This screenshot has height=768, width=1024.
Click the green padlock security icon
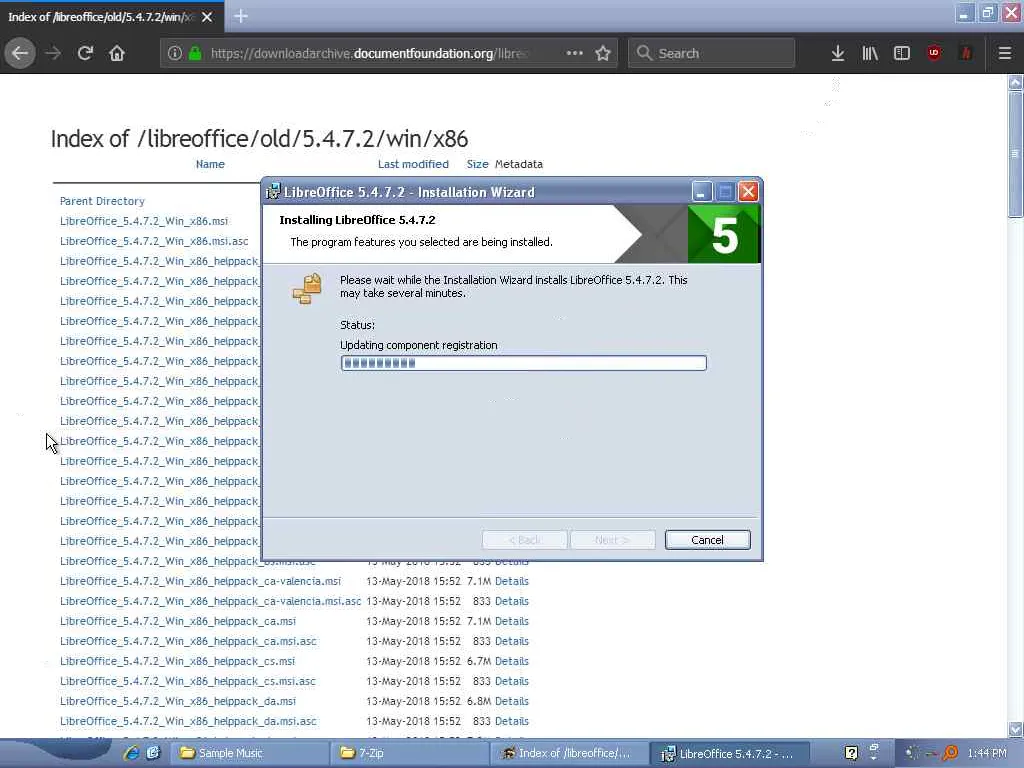tap(195, 53)
